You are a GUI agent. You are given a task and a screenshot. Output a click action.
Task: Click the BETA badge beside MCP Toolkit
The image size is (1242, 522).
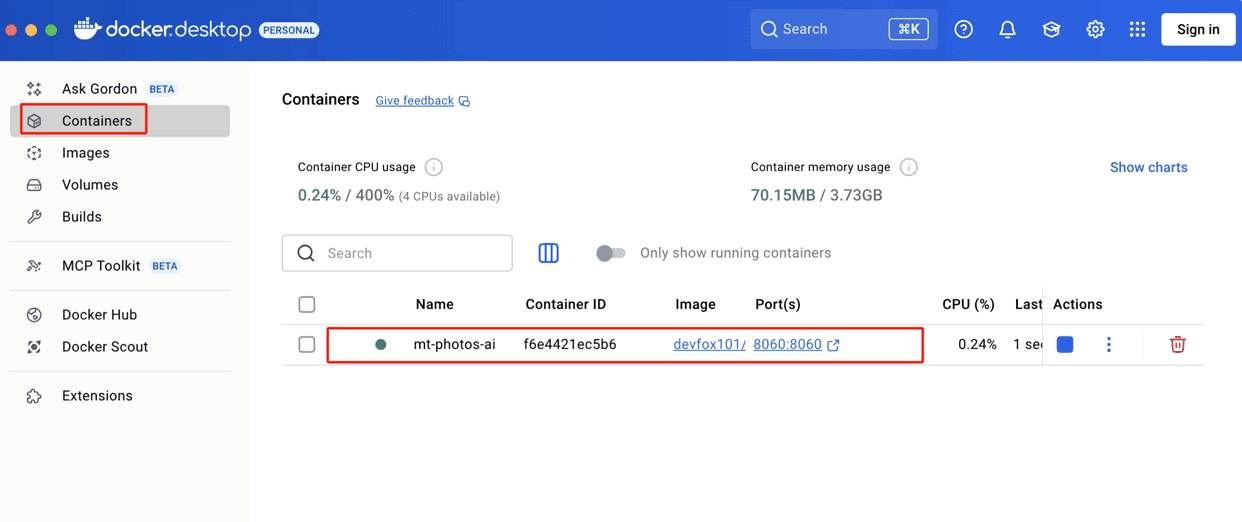click(x=165, y=266)
